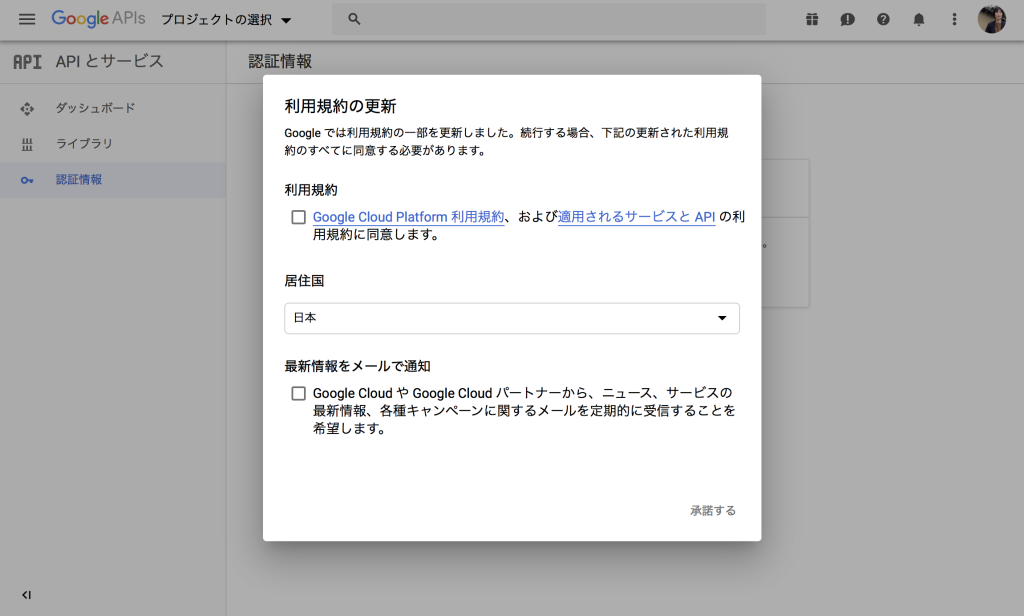Open the Google Cloud Platform 利用規約 link
1024x616 pixels.
(408, 217)
